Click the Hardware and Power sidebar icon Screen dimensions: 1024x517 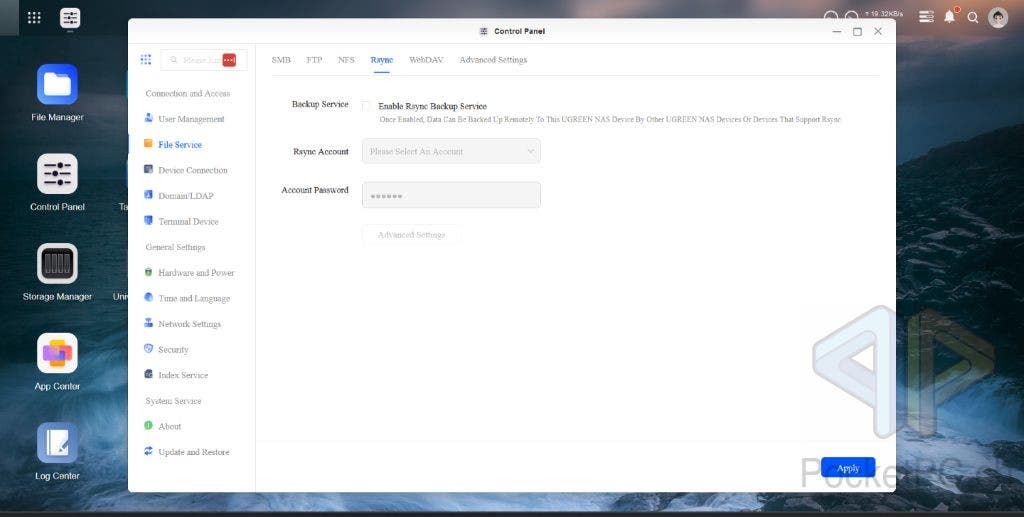(x=148, y=272)
